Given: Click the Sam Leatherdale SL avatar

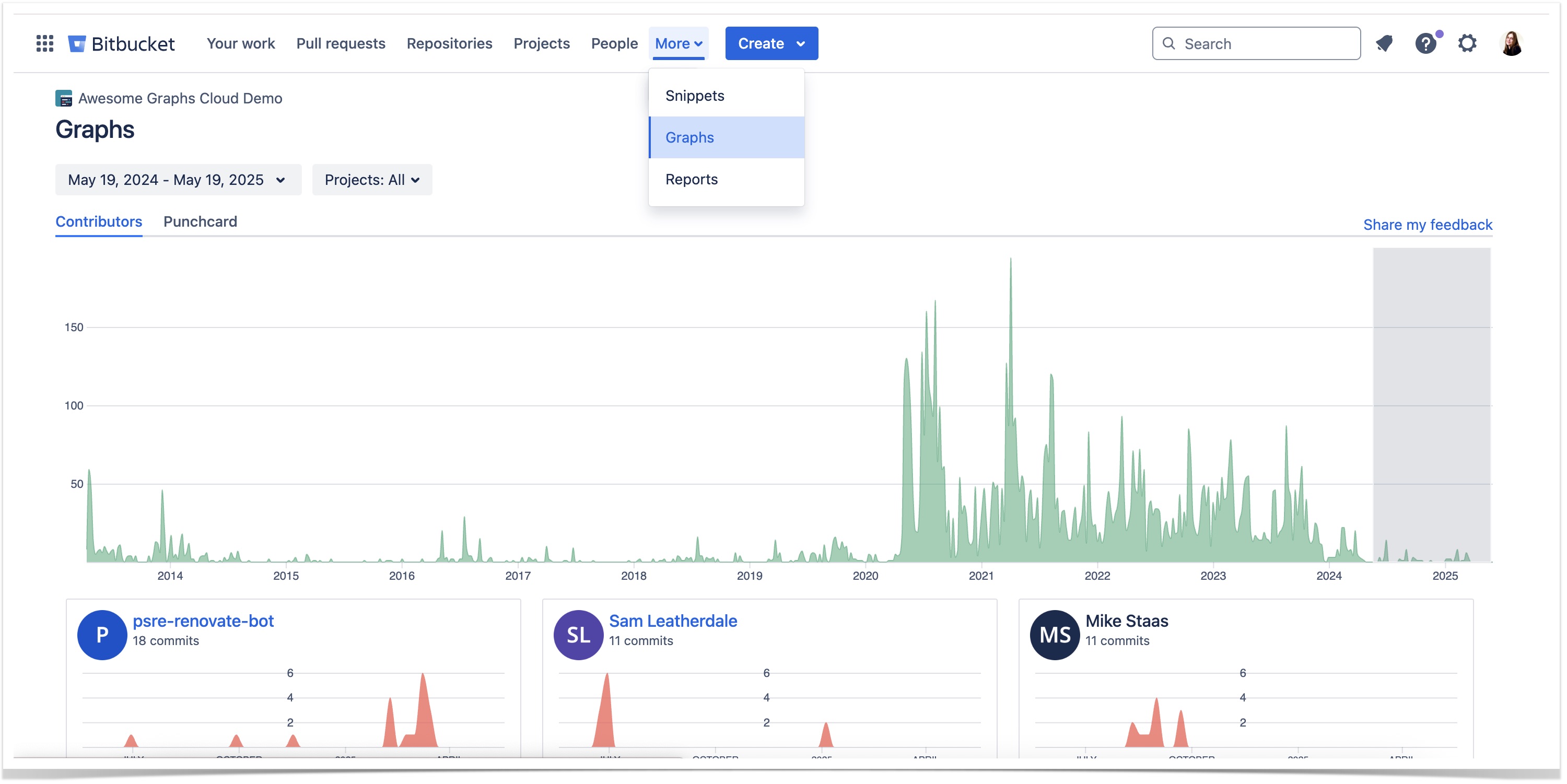Looking at the screenshot, I should pos(578,635).
